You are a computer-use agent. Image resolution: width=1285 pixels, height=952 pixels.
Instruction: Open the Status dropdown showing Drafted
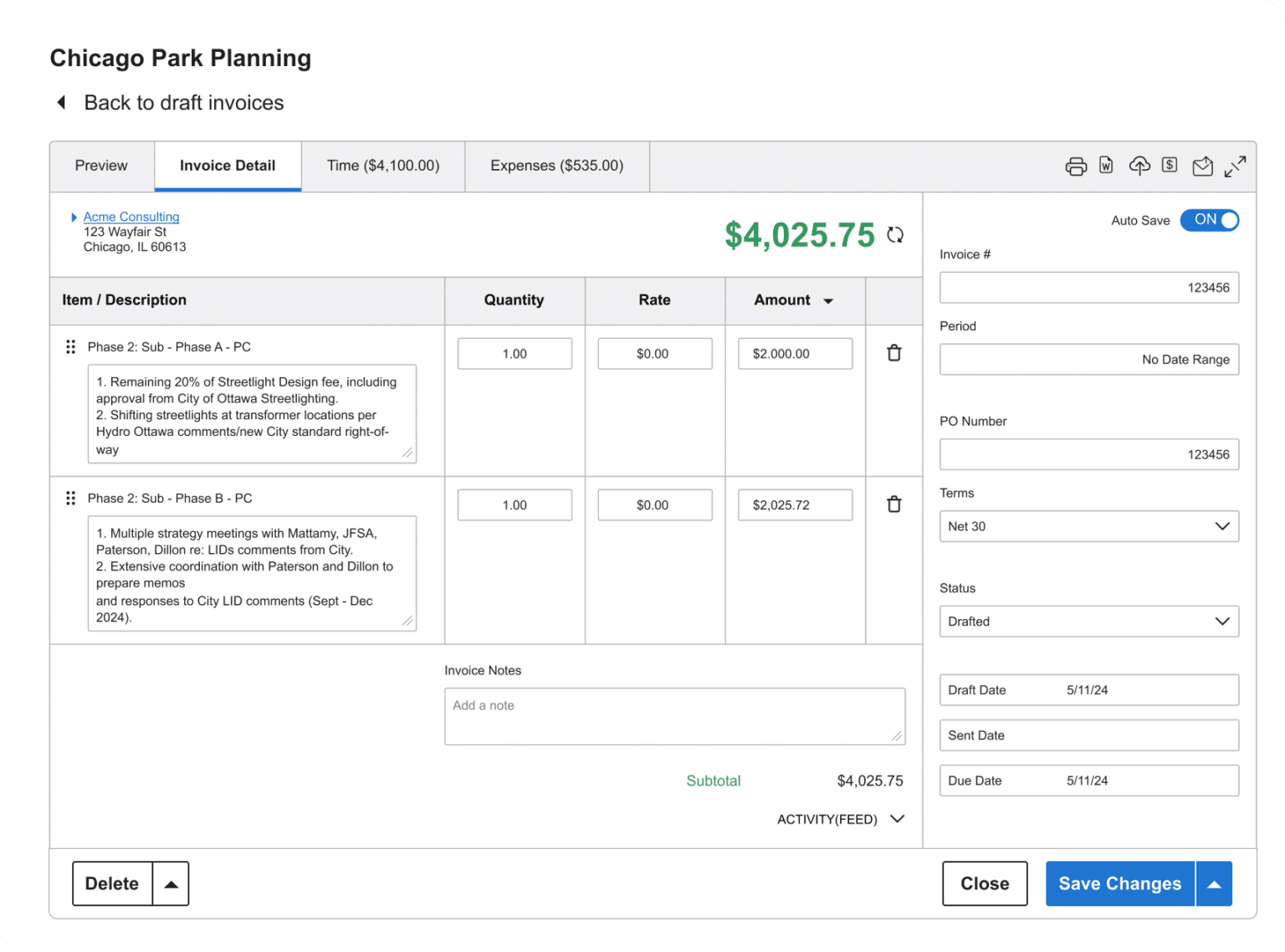point(1088,621)
